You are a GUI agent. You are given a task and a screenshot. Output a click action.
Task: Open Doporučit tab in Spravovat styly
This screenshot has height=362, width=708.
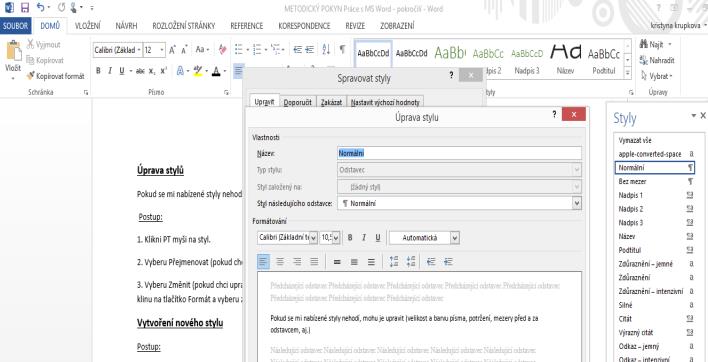(x=298, y=102)
